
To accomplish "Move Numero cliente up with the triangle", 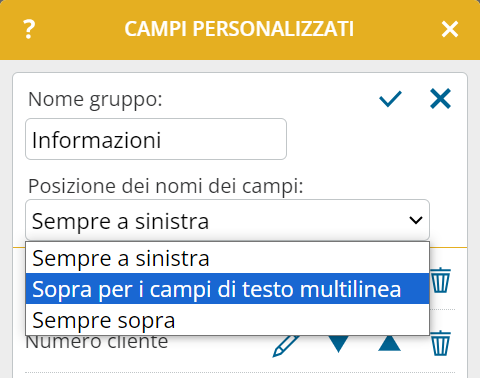I will coord(389,343).
